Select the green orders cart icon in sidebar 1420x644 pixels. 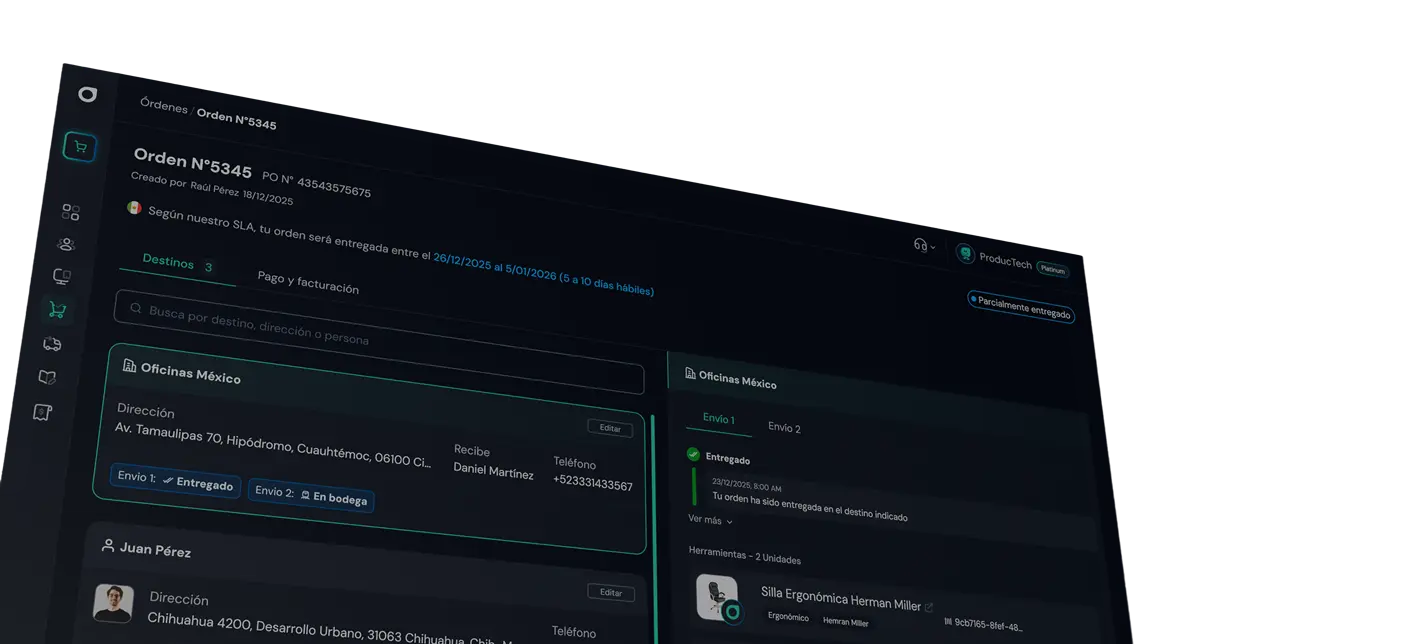pos(57,310)
